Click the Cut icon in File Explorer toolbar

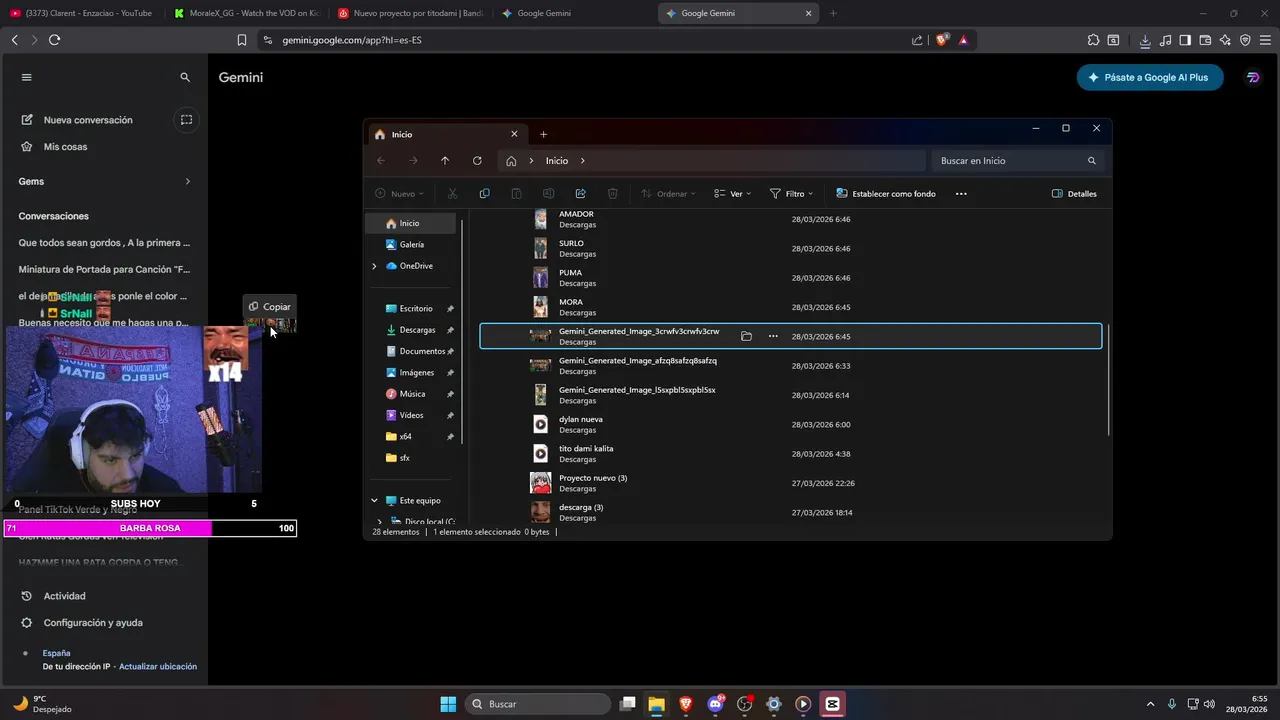tap(452, 194)
